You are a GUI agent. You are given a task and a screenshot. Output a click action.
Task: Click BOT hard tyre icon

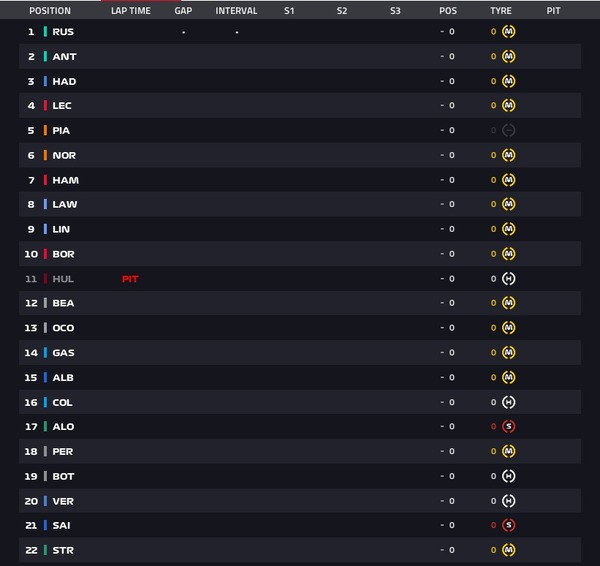click(x=508, y=476)
